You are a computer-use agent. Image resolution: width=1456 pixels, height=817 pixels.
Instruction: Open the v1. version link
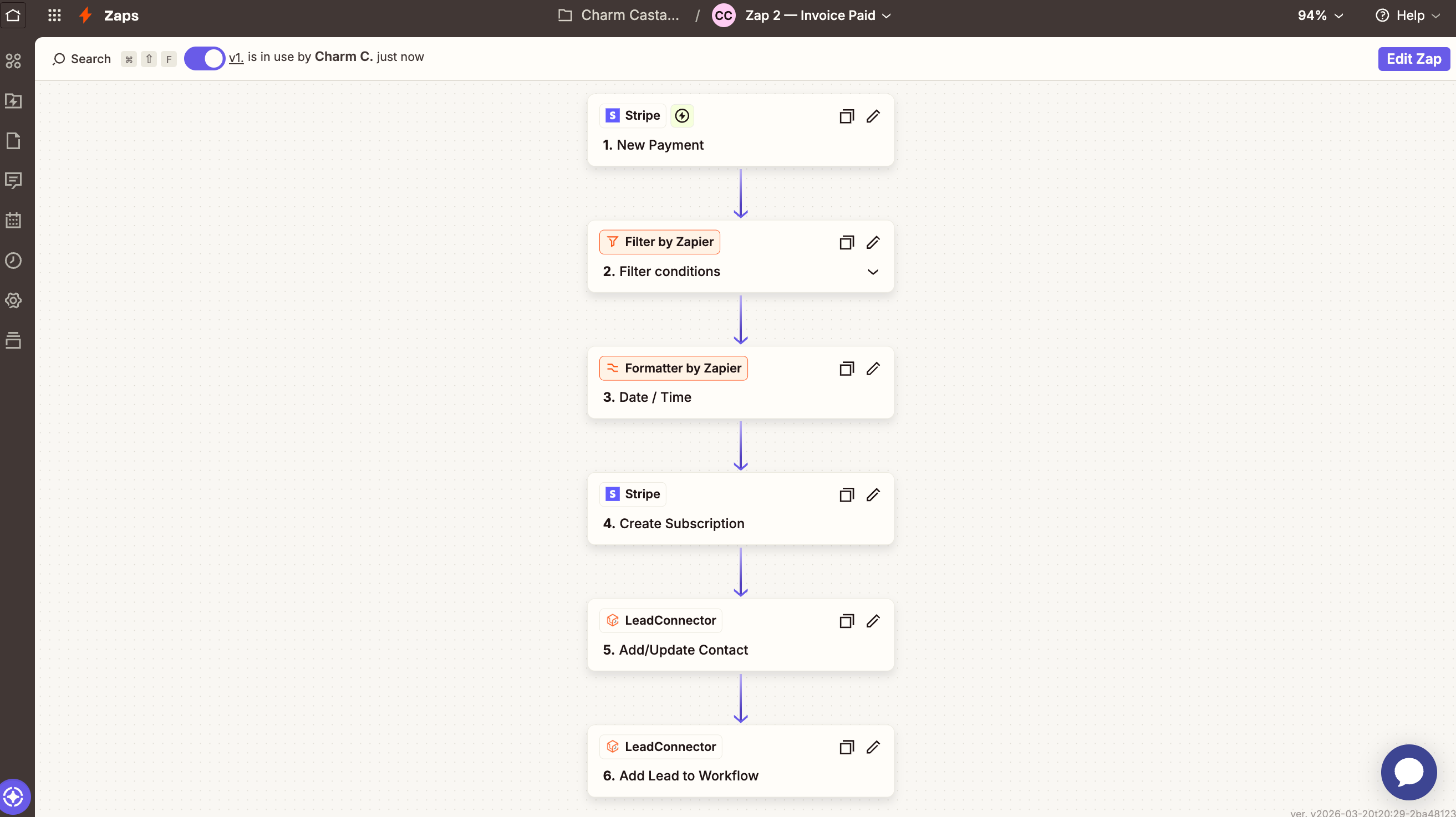[x=236, y=57]
